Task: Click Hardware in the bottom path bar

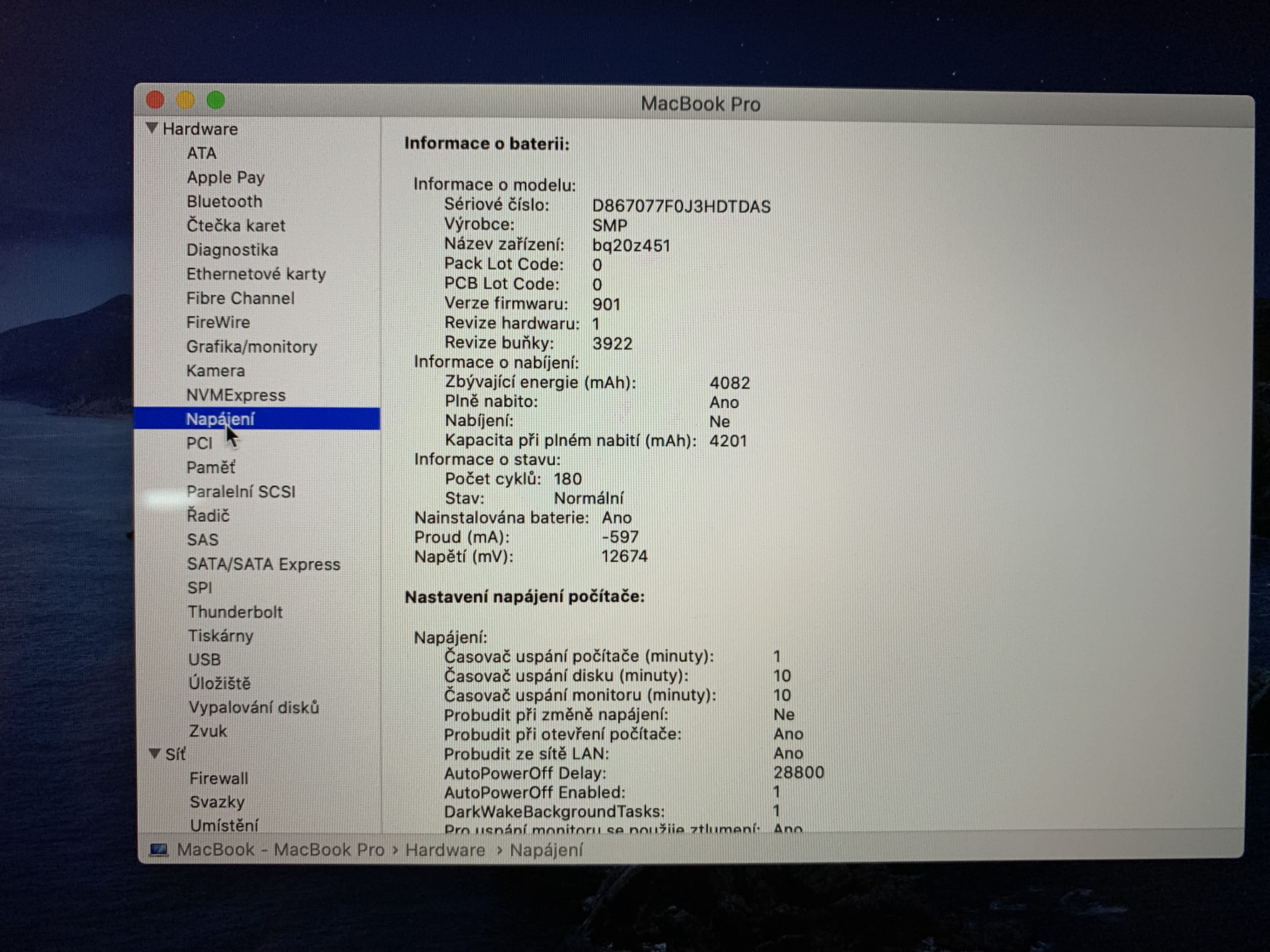Action: (x=445, y=850)
